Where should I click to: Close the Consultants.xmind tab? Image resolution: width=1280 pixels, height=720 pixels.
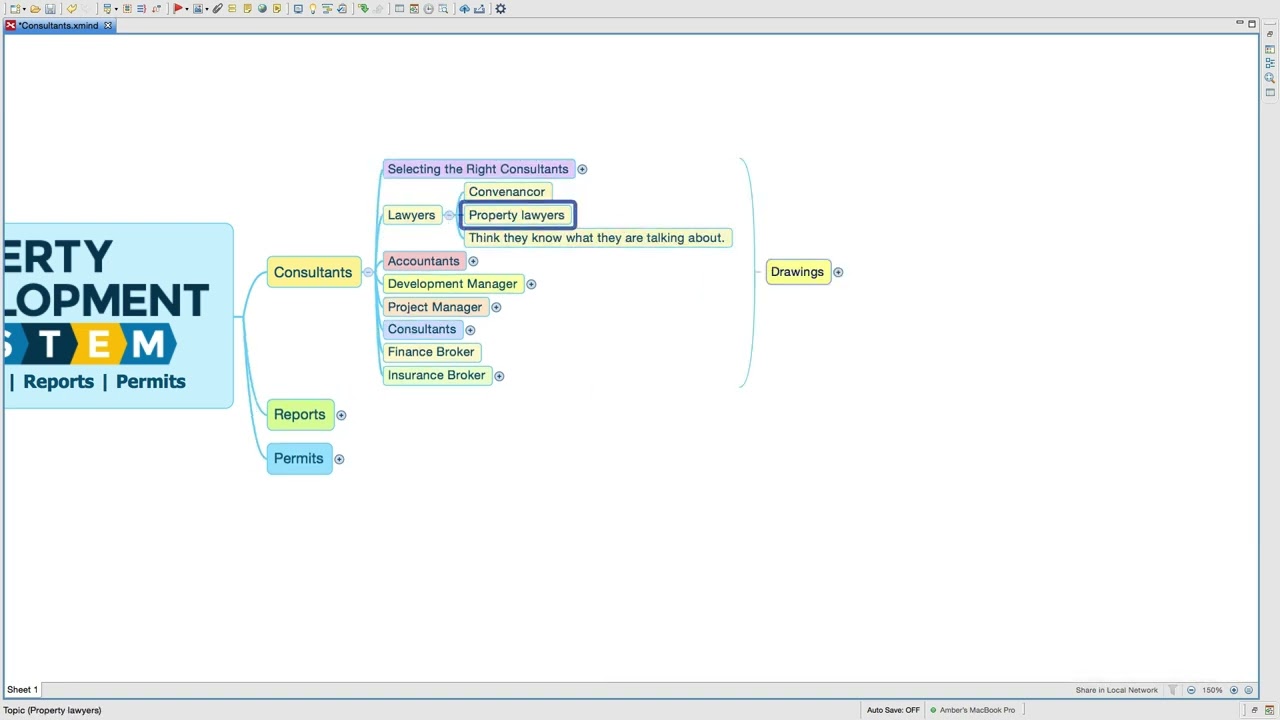pos(108,25)
